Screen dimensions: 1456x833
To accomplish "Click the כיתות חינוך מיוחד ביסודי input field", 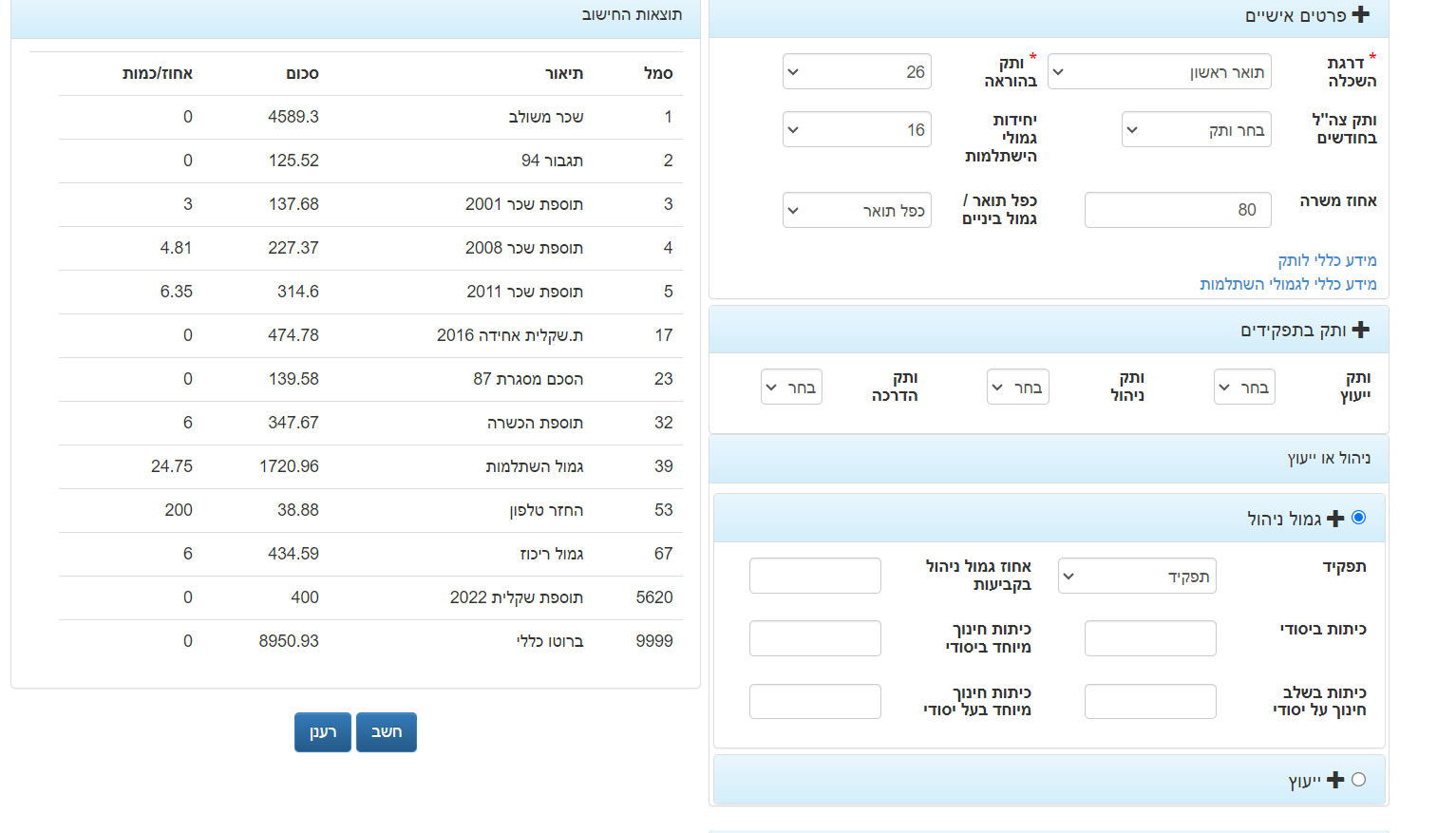I will pos(815,638).
